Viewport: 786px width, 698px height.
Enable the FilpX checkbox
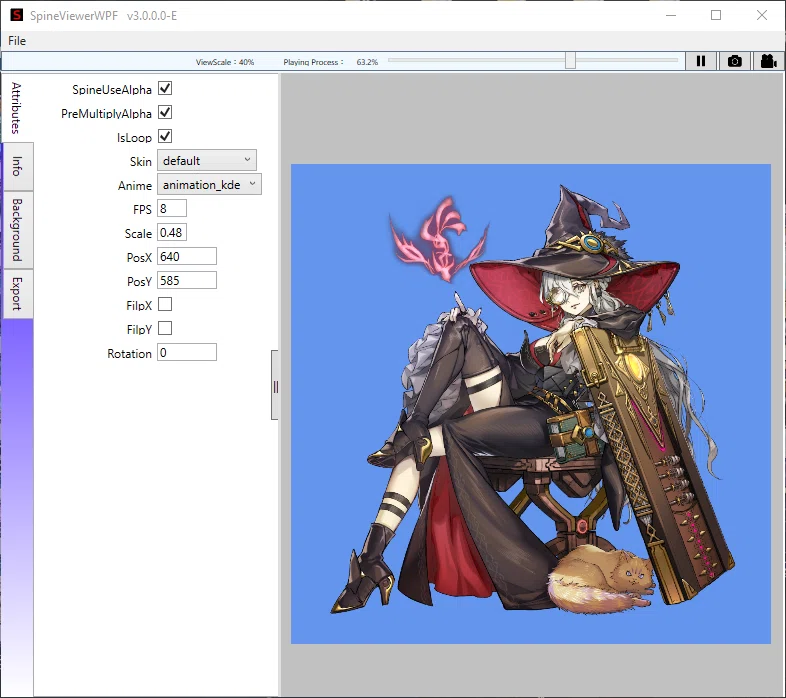click(x=165, y=304)
